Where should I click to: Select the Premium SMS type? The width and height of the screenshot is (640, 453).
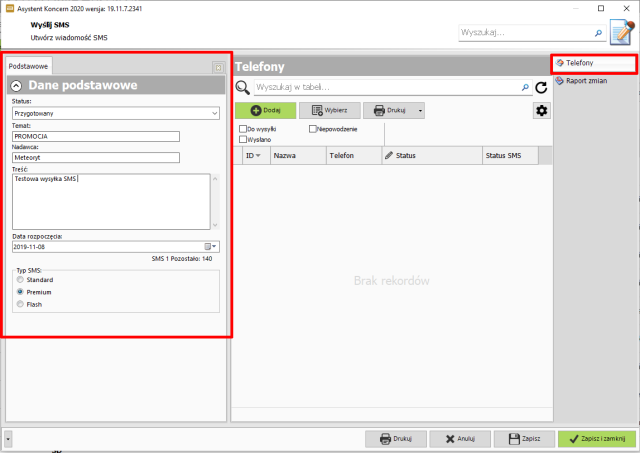tap(20, 292)
